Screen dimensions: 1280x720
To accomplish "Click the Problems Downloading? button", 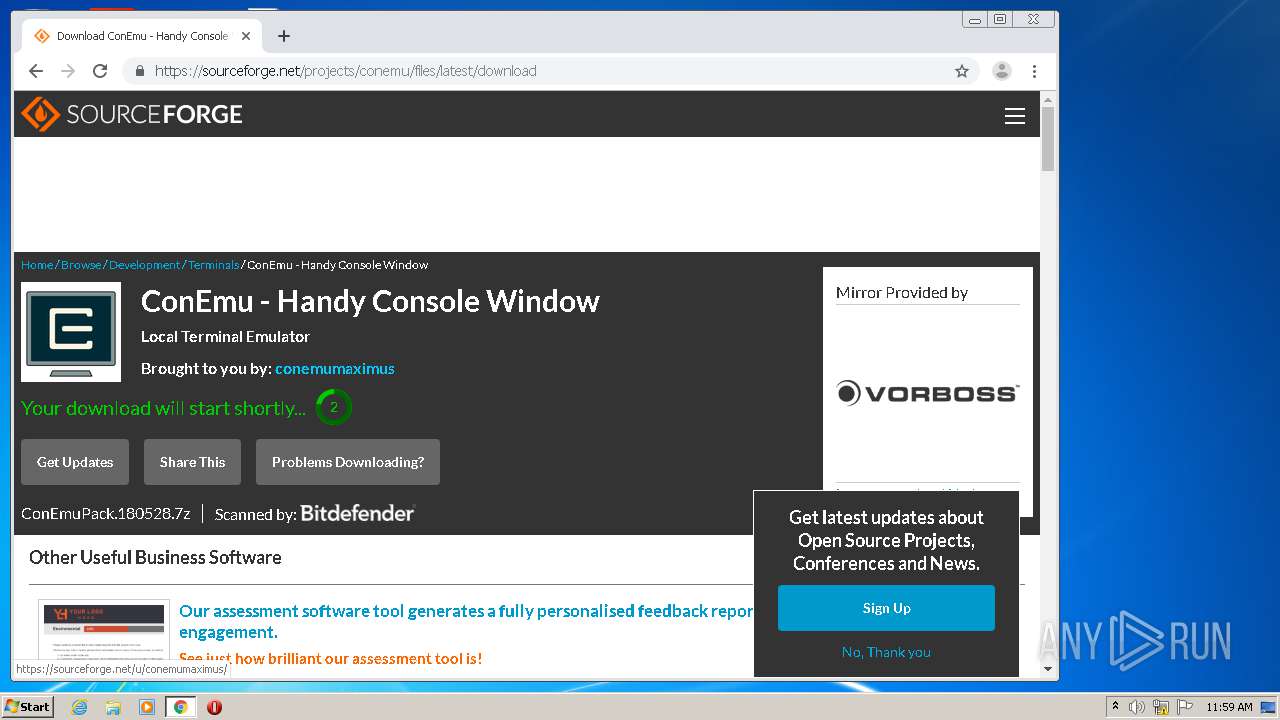I will tap(348, 462).
